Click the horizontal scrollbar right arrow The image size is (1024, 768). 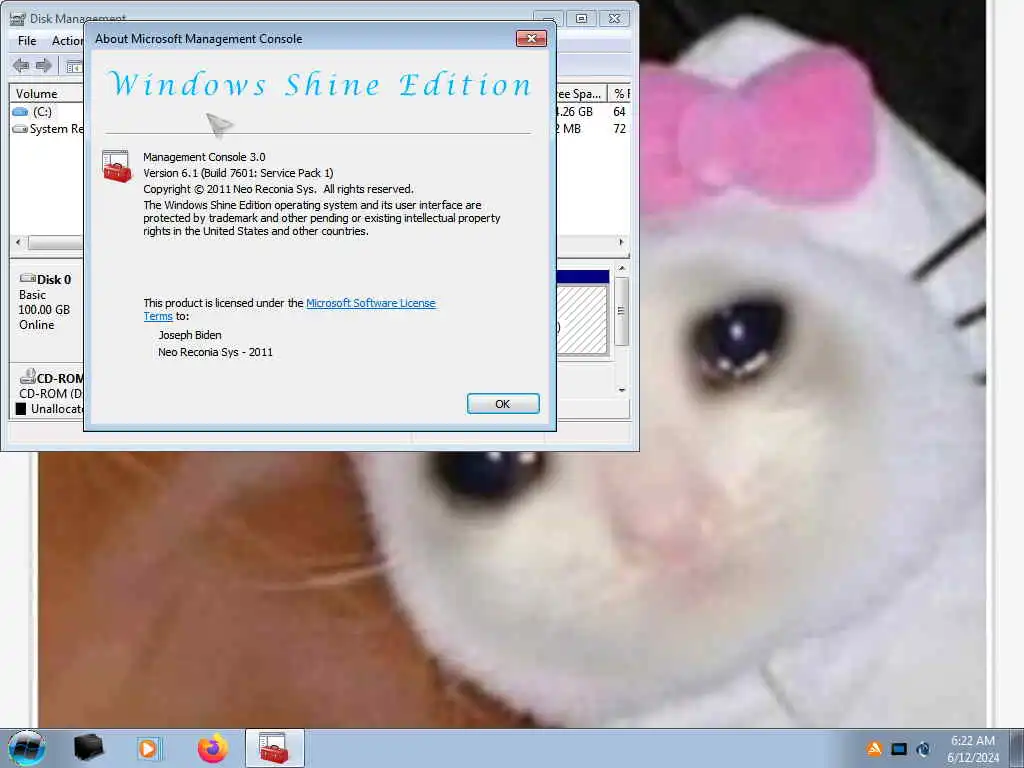(x=621, y=242)
